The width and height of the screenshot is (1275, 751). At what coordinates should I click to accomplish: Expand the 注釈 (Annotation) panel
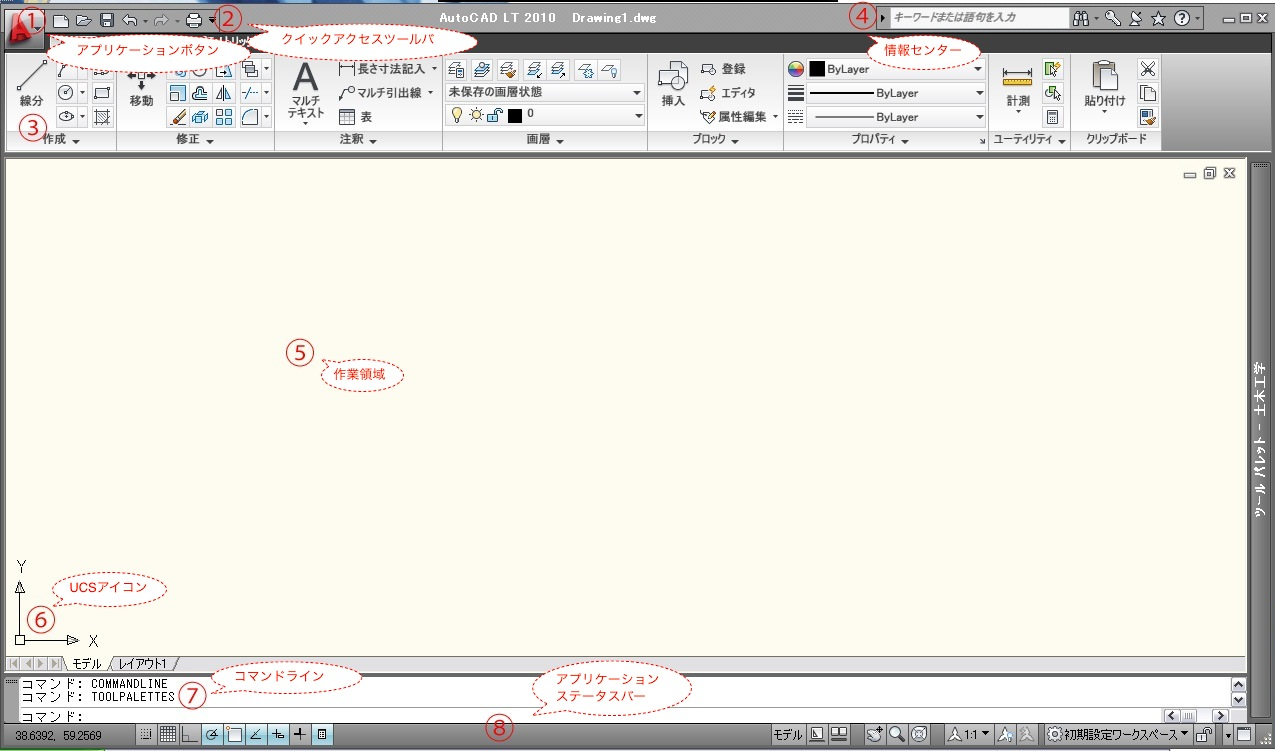click(x=358, y=141)
